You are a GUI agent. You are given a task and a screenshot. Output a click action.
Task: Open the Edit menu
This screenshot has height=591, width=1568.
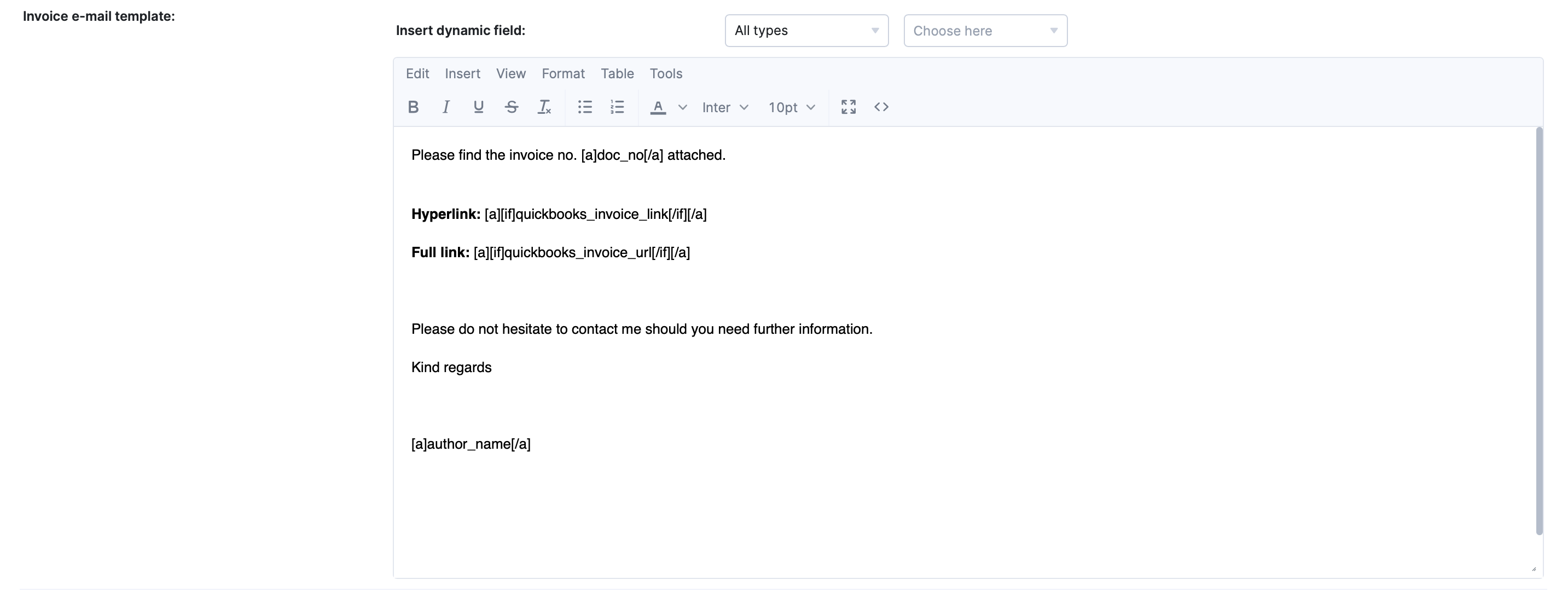(x=417, y=74)
